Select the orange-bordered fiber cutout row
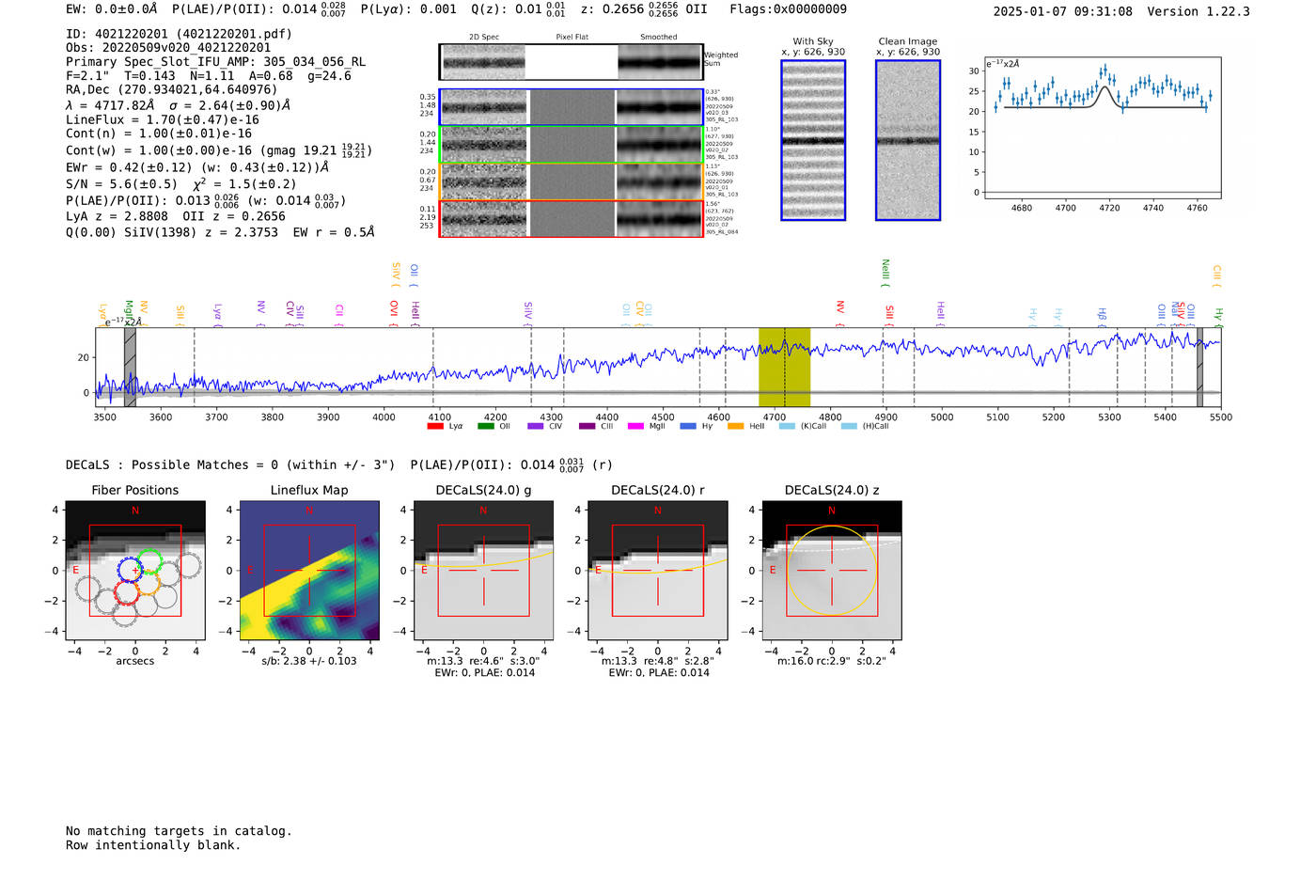Image resolution: width=1316 pixels, height=896 pixels. click(x=572, y=181)
